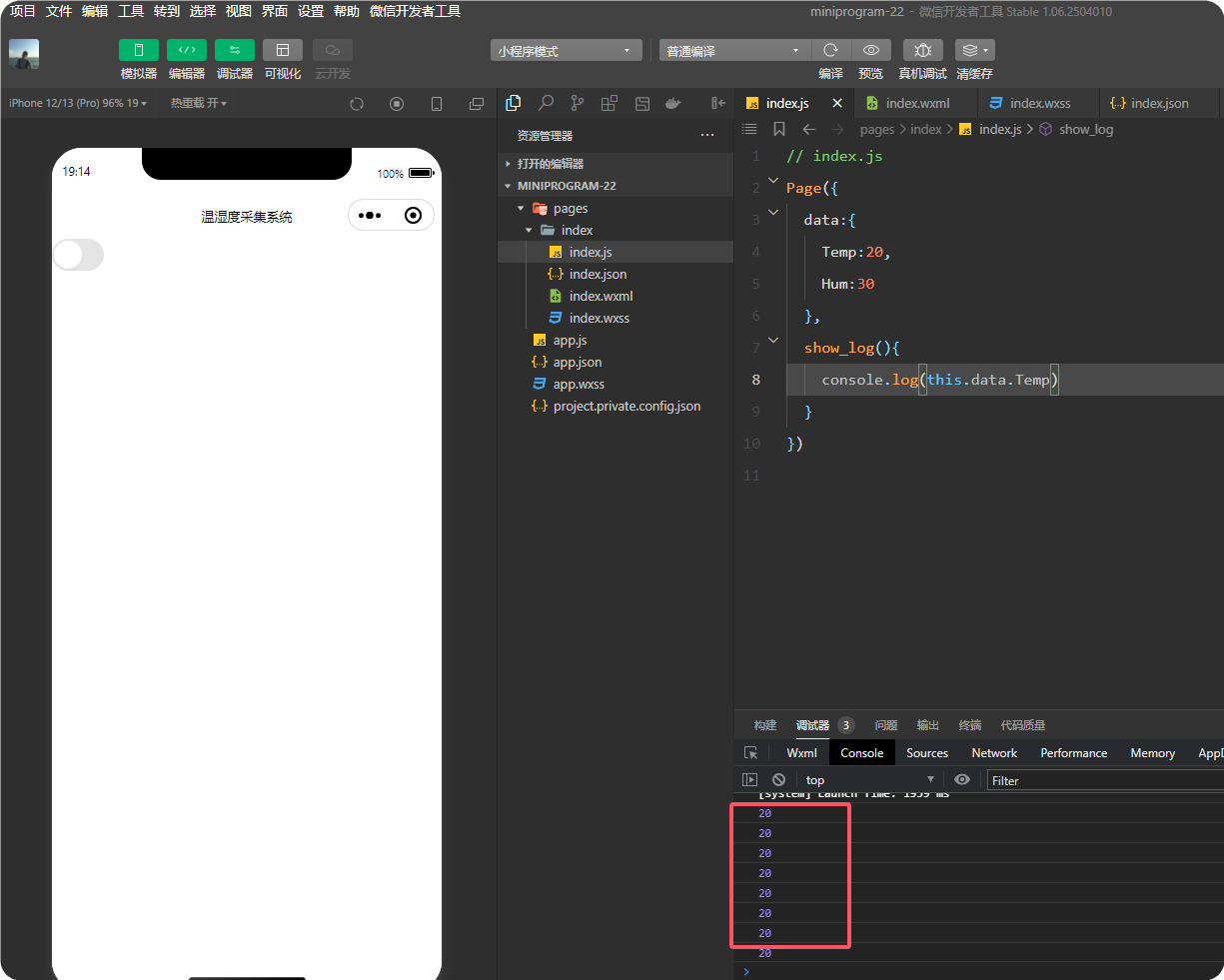The height and width of the screenshot is (980, 1224).
Task: Open app.json in the file explorer
Action: click(x=577, y=363)
